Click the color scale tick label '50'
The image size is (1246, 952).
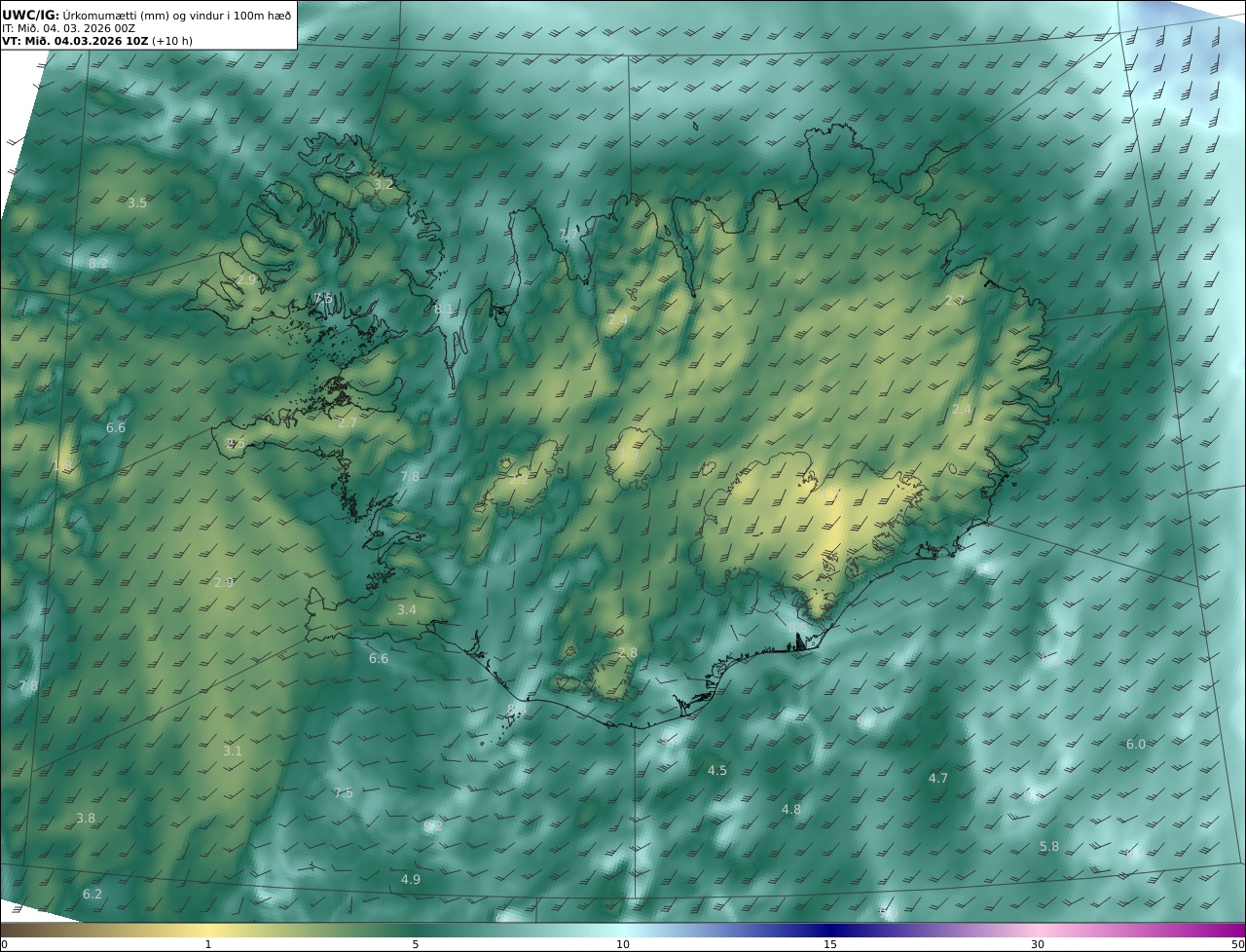1238,945
